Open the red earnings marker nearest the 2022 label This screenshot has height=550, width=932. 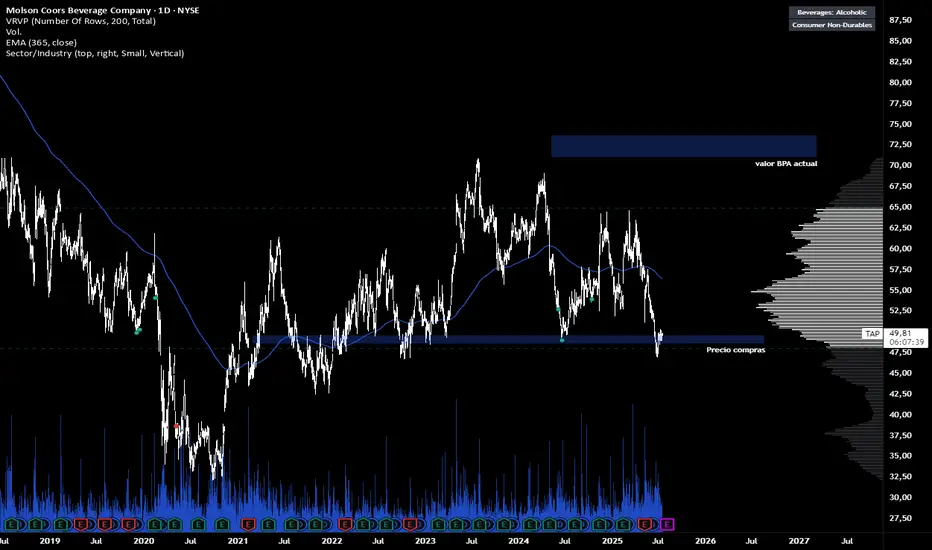[345, 524]
